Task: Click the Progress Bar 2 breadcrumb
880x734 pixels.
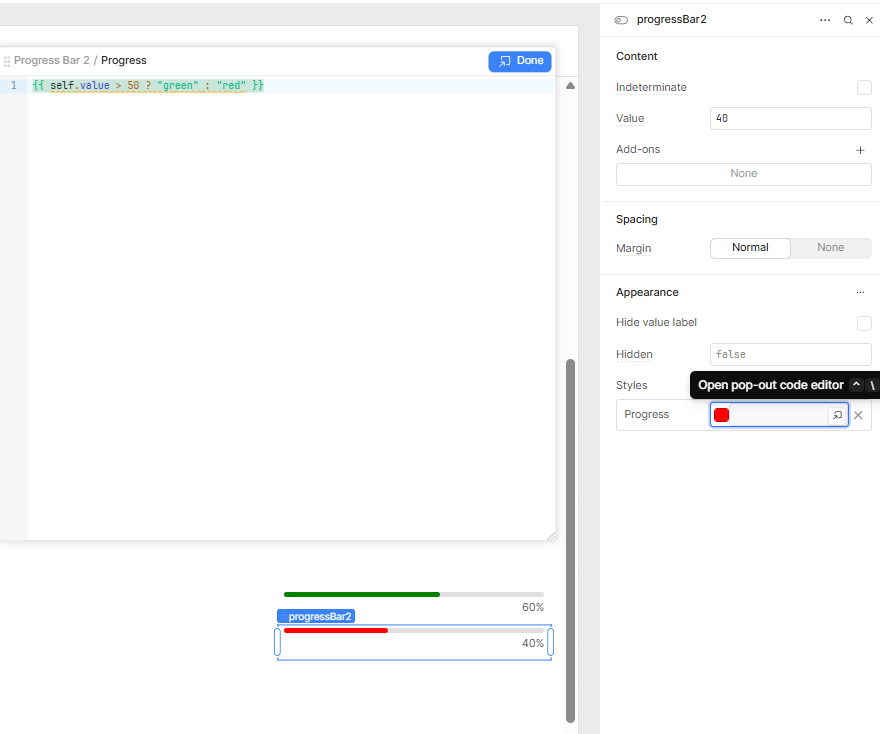Action: click(x=51, y=61)
